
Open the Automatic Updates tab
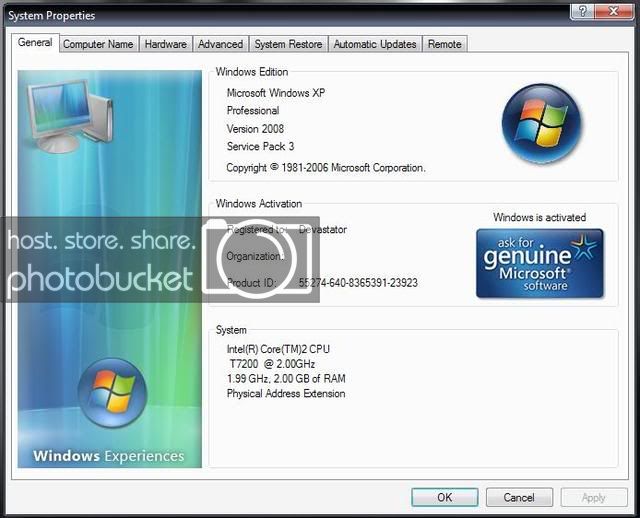tap(375, 44)
